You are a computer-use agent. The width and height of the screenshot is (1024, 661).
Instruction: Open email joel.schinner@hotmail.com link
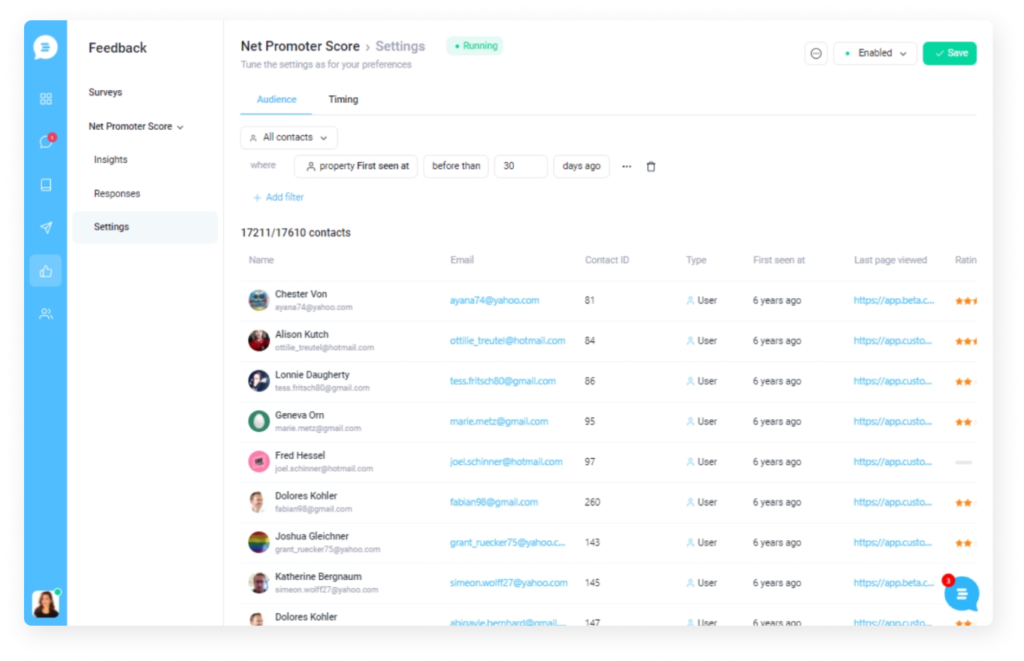coord(506,462)
